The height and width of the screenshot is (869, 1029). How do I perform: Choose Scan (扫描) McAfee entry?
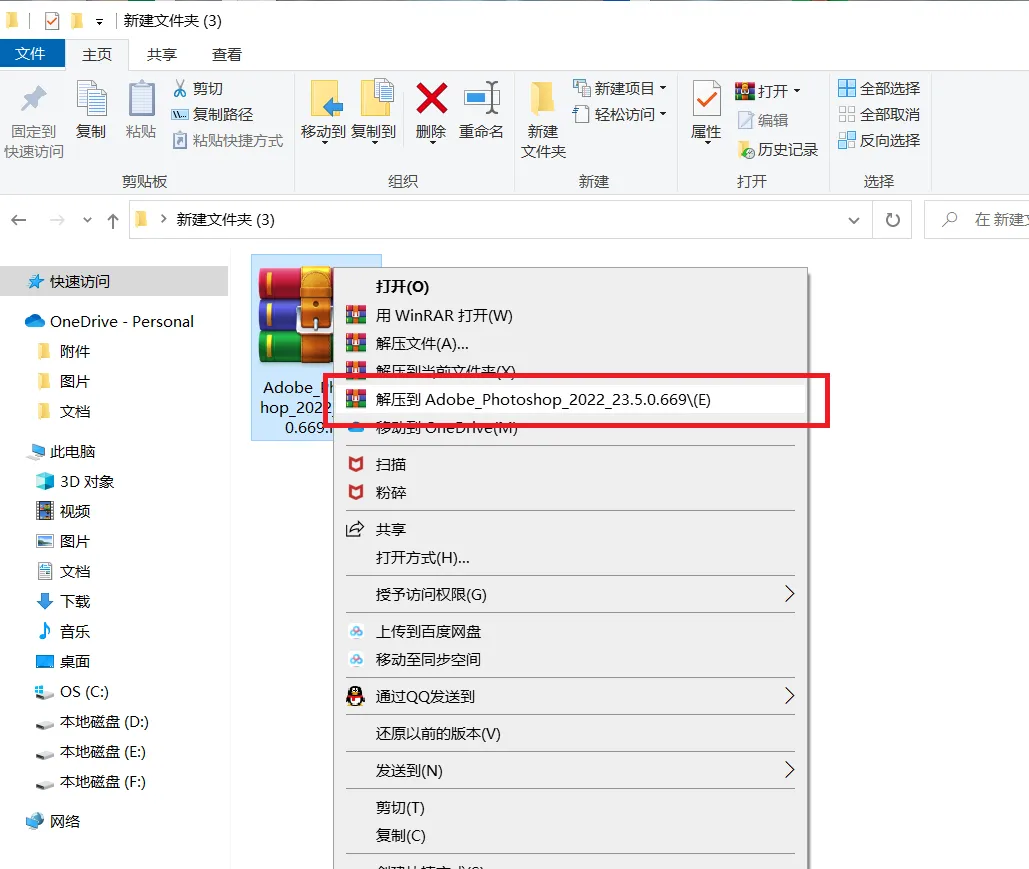(x=570, y=464)
